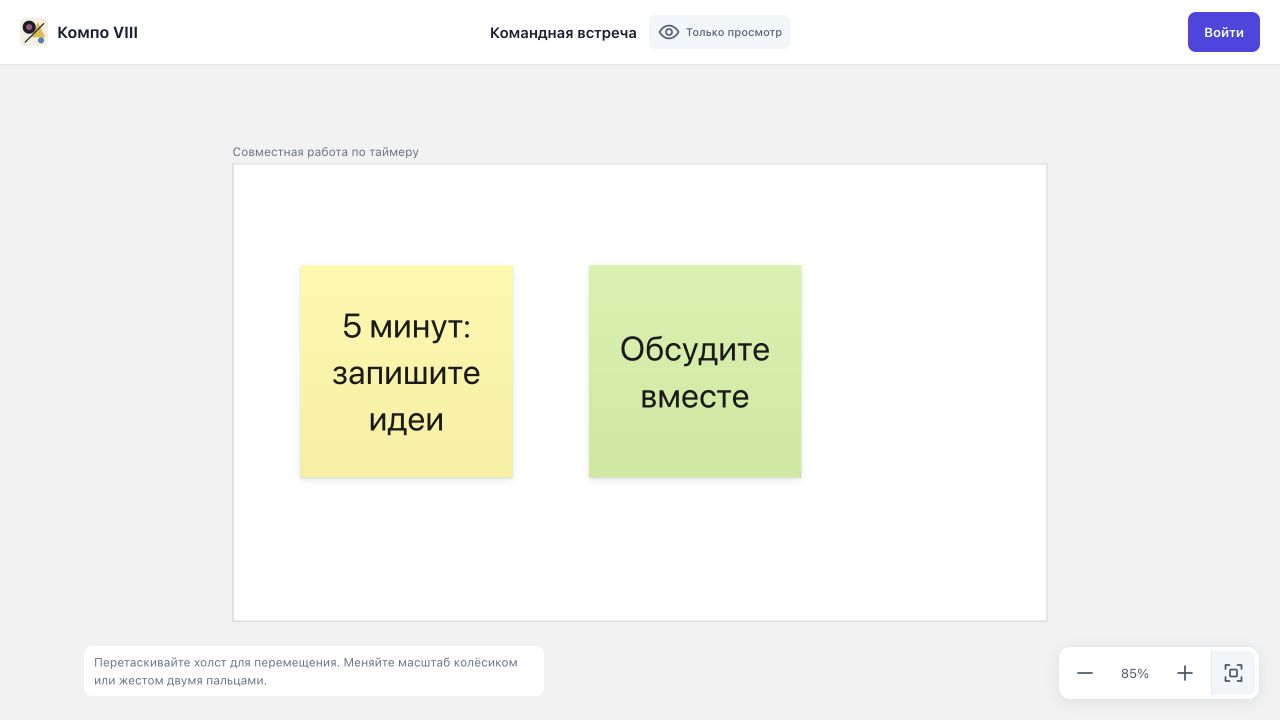Screen dimensions: 1280x720
Task: Click the Войти button
Action: (x=1223, y=32)
